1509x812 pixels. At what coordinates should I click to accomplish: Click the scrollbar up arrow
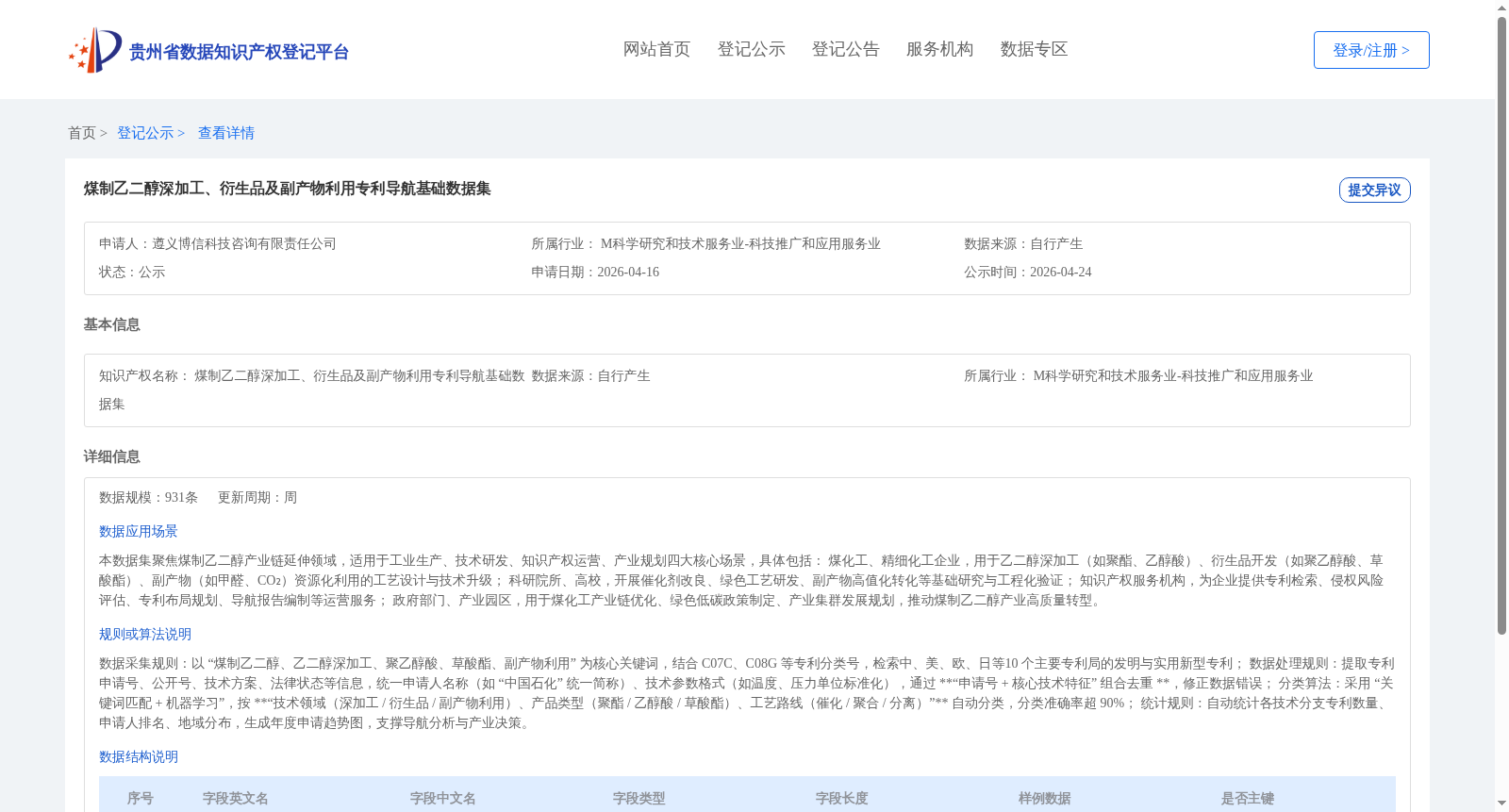pyautogui.click(x=1501, y=8)
